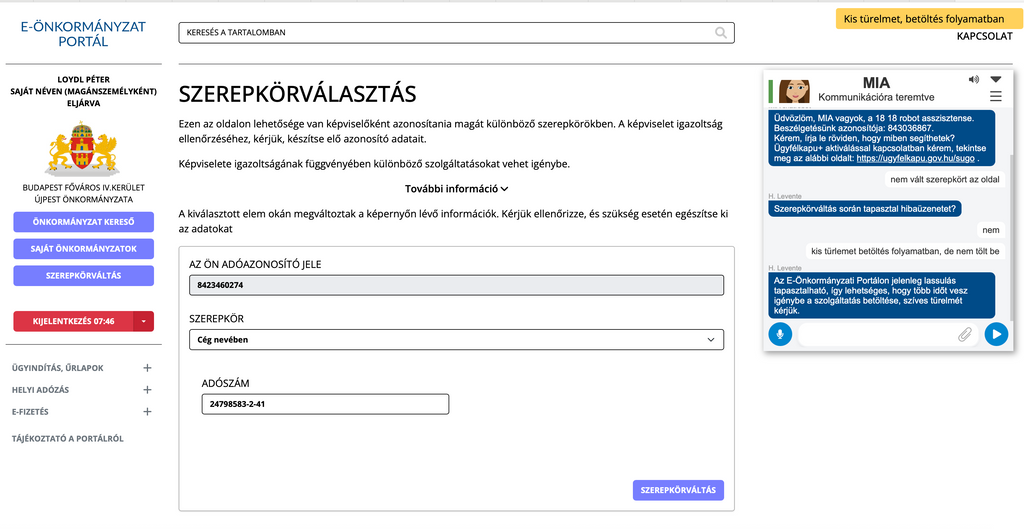Attach a file with paperclip icon
The width and height of the screenshot is (1024, 529).
click(x=965, y=334)
